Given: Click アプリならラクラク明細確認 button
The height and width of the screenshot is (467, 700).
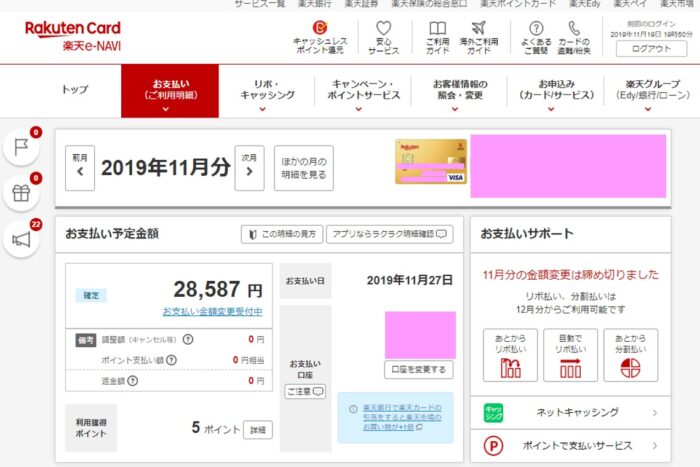Looking at the screenshot, I should (390, 234).
